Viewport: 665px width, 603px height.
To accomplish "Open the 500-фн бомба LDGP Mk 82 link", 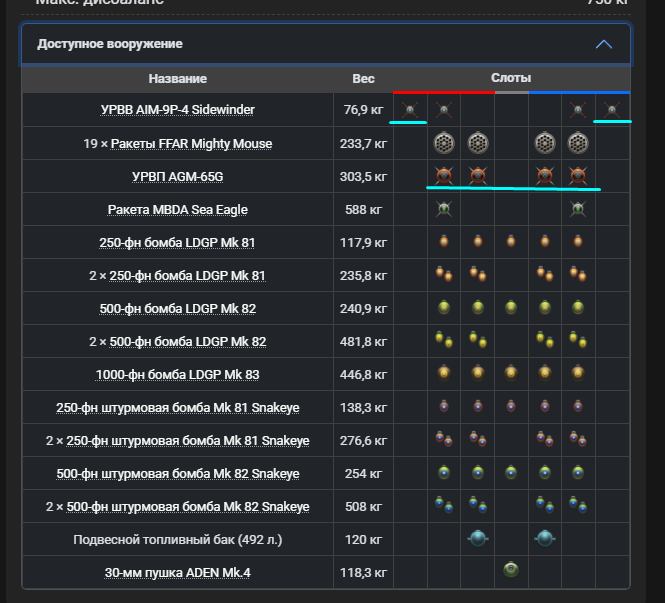I will [178, 309].
